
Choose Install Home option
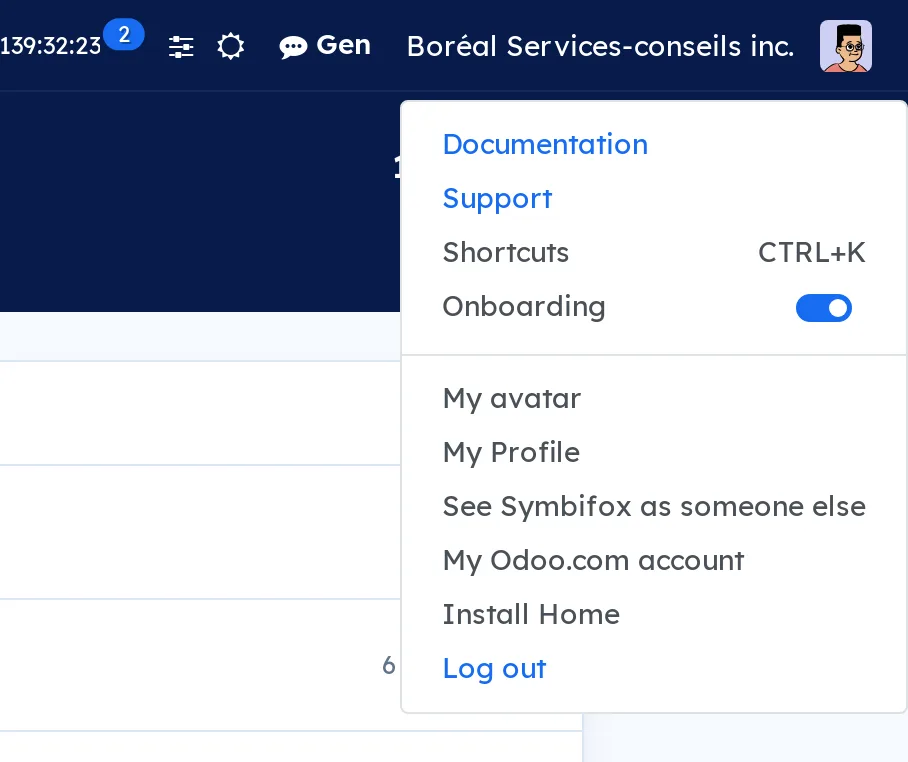[x=531, y=614]
